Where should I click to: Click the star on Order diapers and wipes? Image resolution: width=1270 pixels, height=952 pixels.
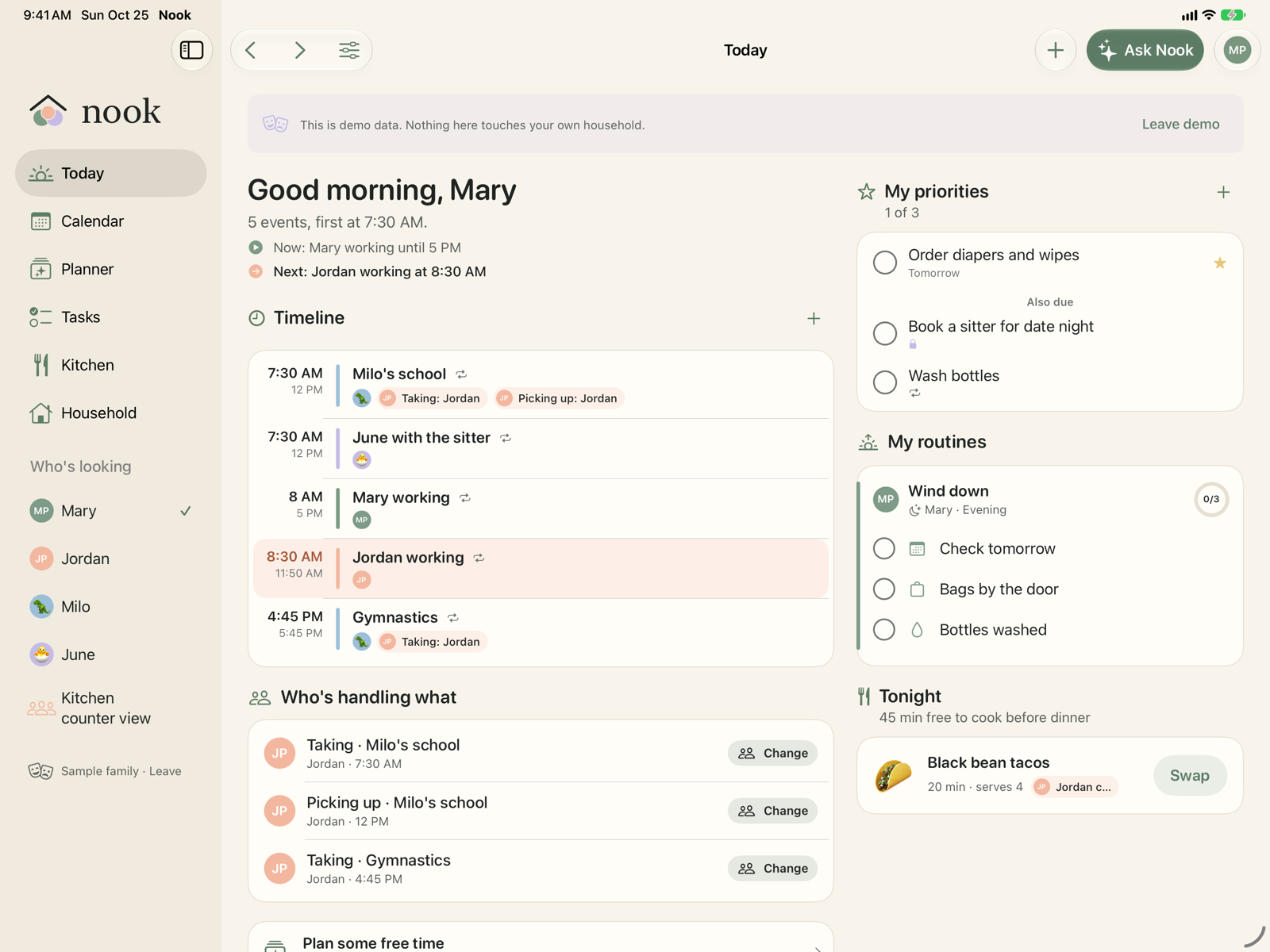[1220, 263]
